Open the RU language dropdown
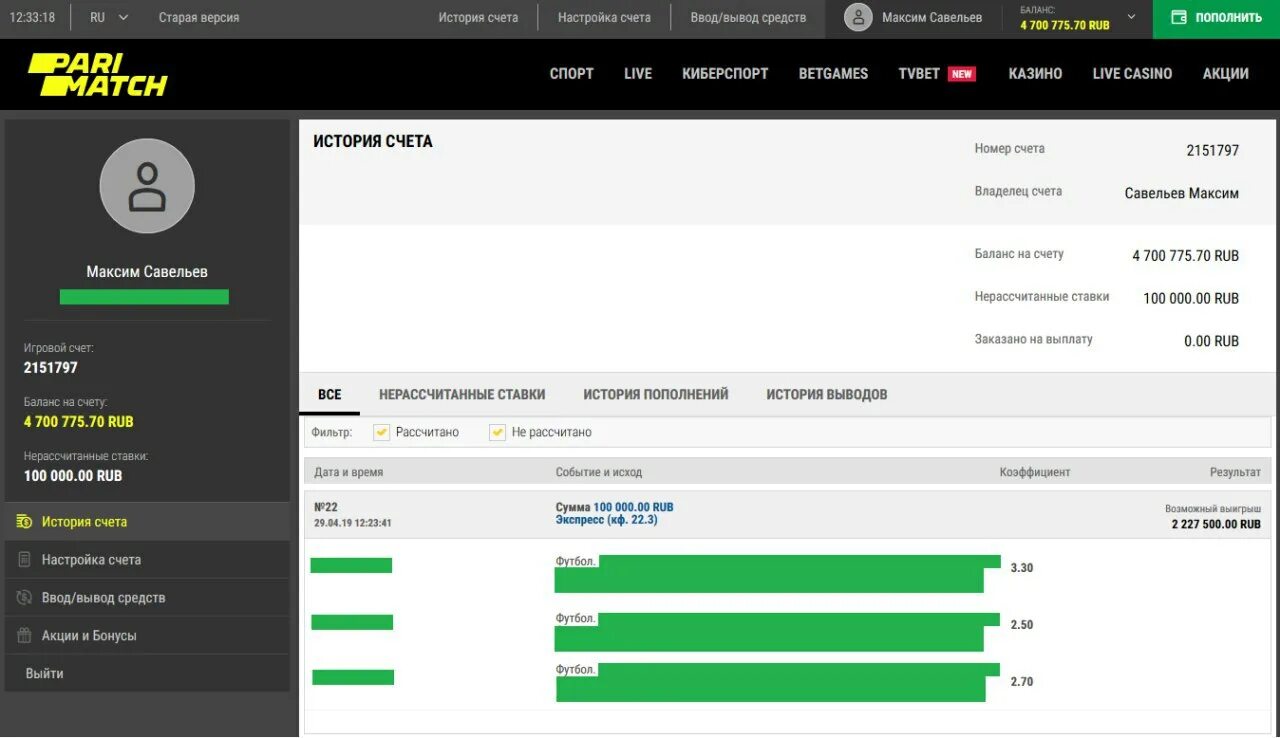 coord(109,17)
